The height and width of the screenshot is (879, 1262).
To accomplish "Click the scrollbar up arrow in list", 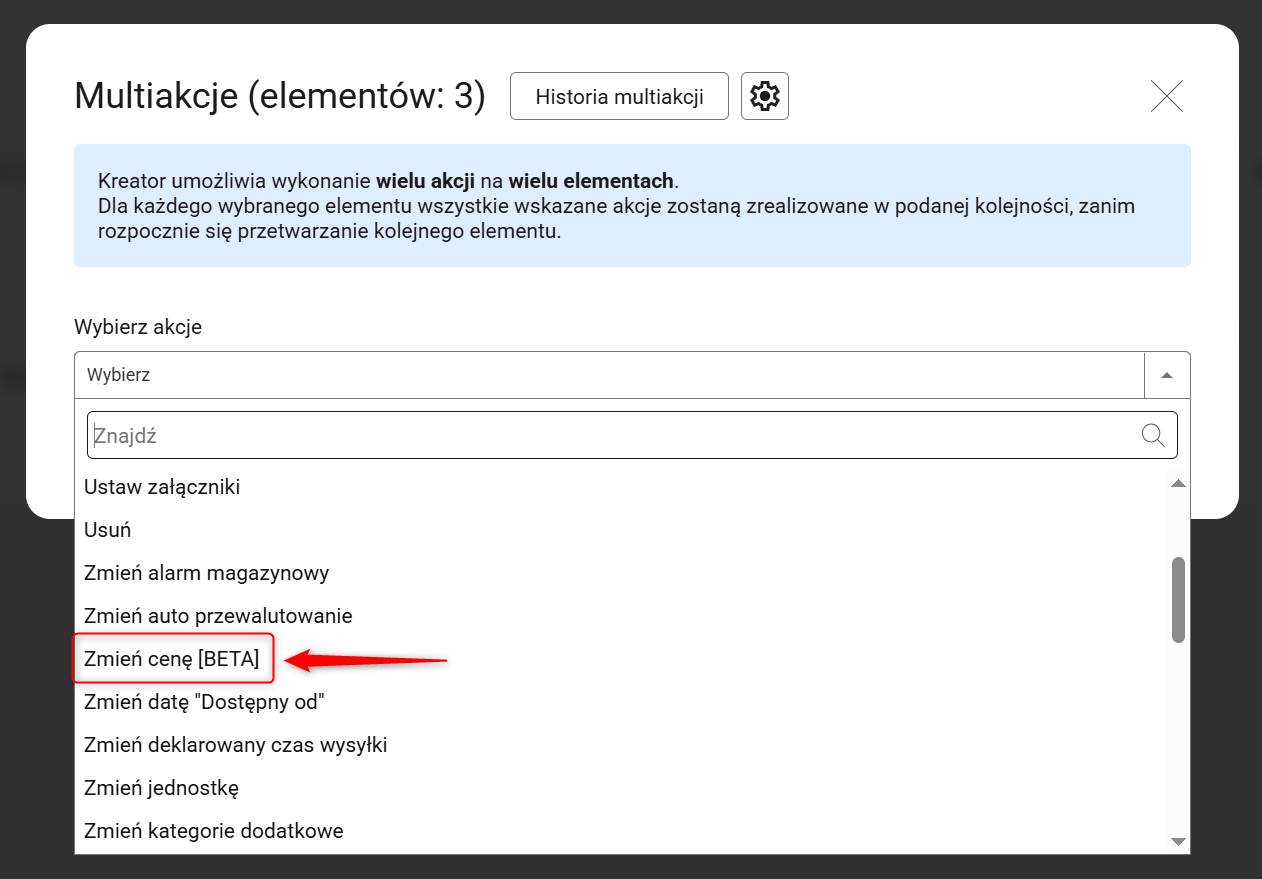I will (x=1178, y=484).
